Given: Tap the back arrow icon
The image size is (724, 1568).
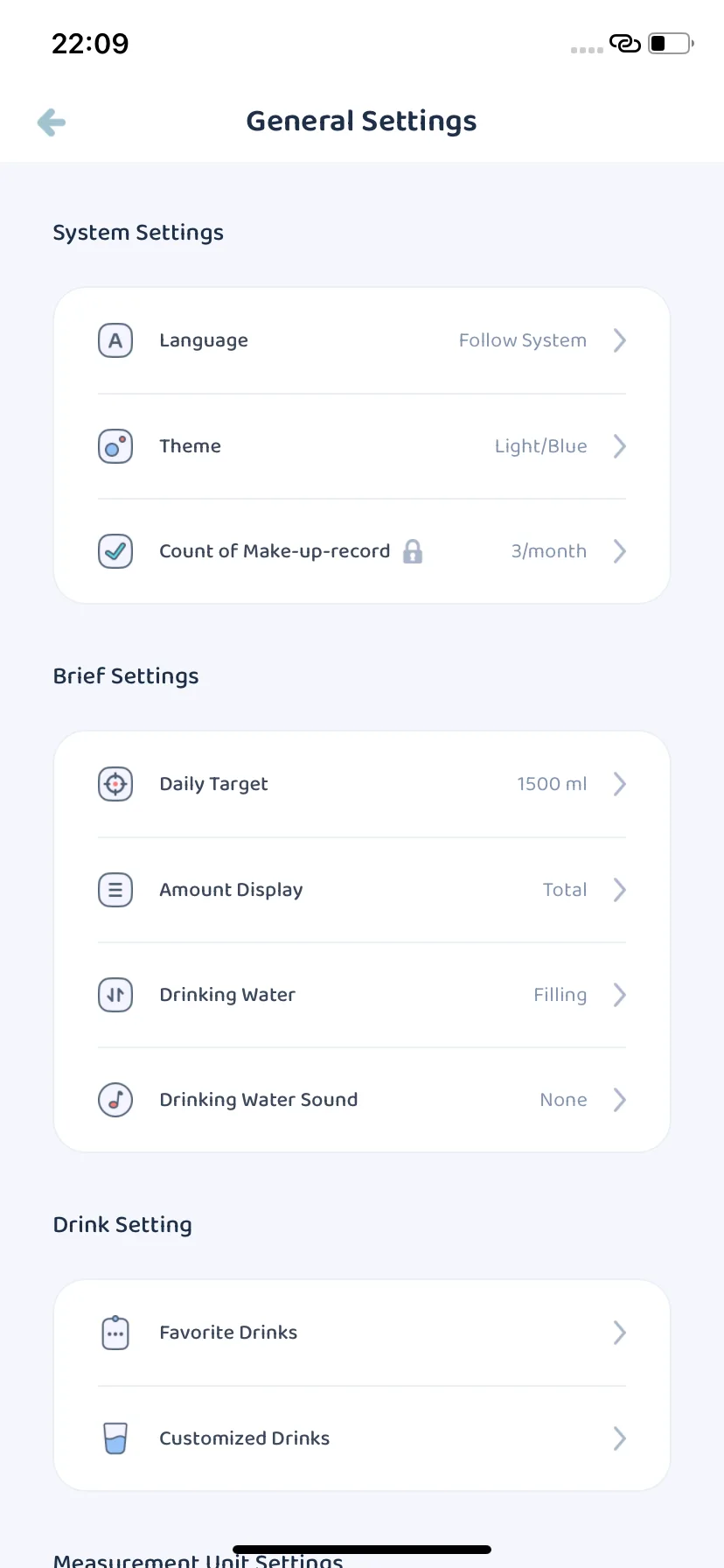Looking at the screenshot, I should (52, 122).
